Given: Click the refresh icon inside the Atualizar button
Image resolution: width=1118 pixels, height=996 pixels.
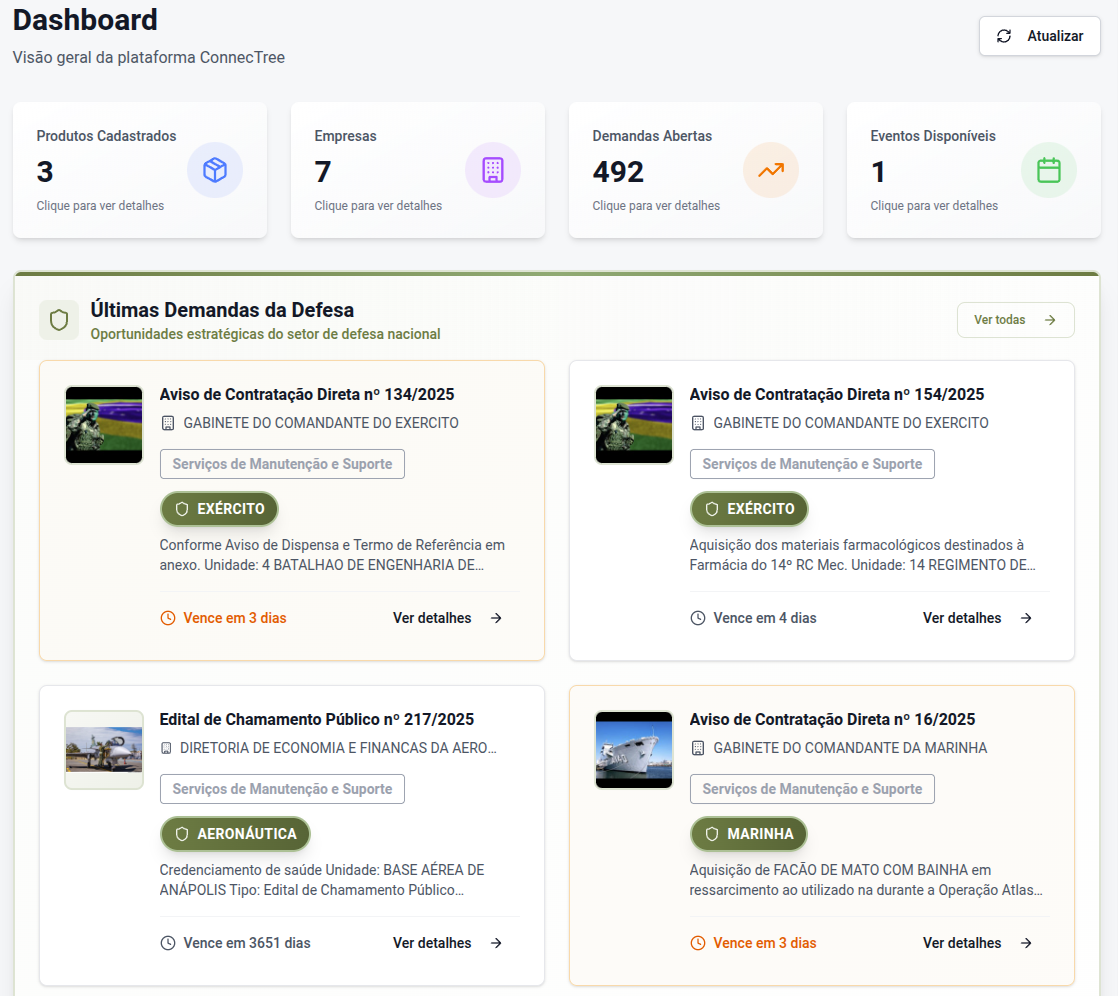Looking at the screenshot, I should point(1003,35).
